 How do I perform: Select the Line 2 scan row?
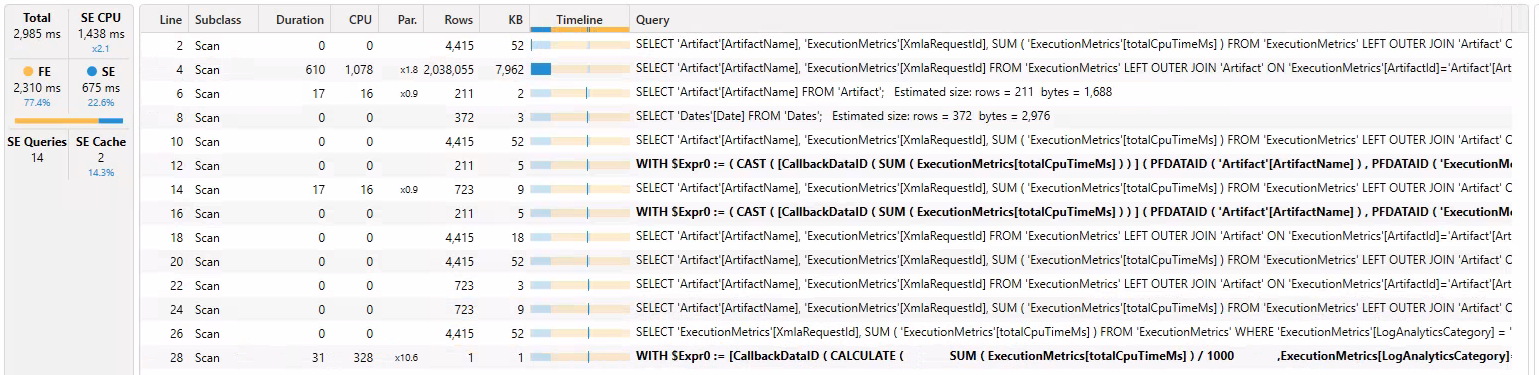click(825, 45)
